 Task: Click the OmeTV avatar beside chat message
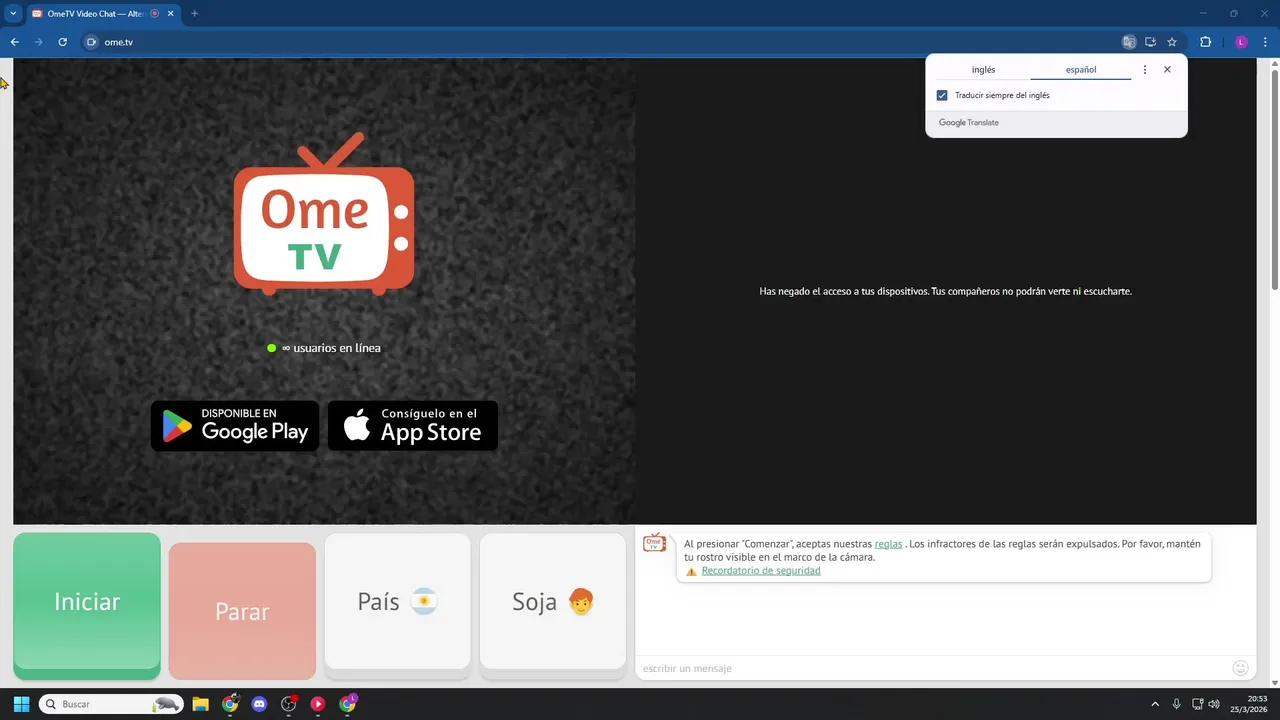(654, 543)
